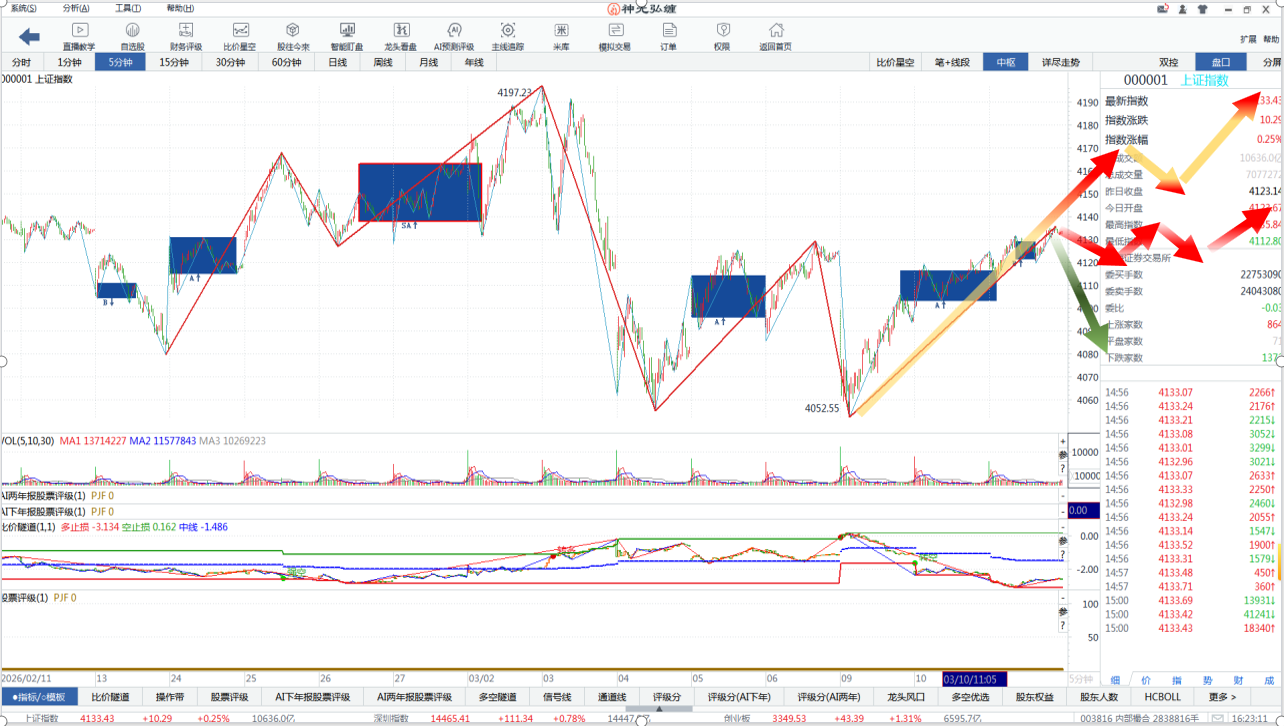Go to 返回首页 home icon
This screenshot has height=726, width=1284.
775,37
